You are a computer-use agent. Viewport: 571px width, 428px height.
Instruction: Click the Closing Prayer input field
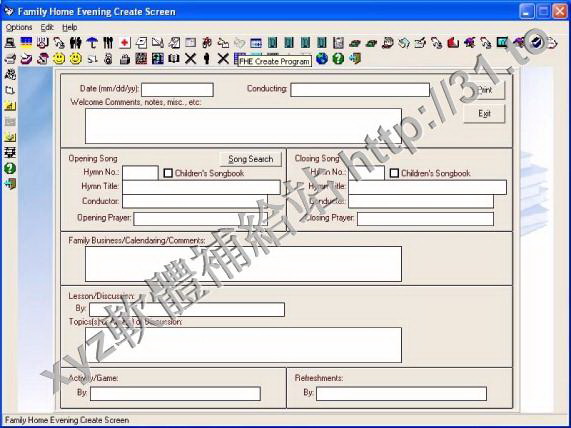(x=425, y=219)
